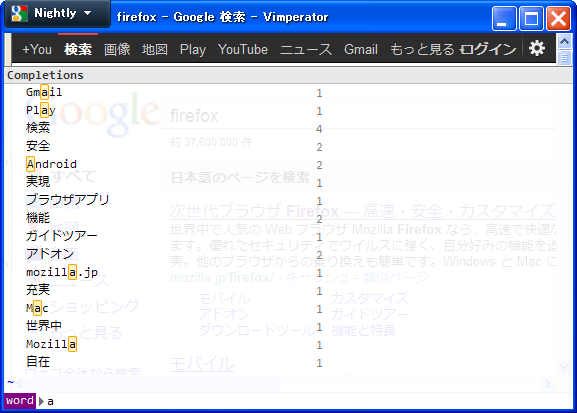Select the mozilla.jp completion row
This screenshot has height=413, width=577.
(x=288, y=272)
